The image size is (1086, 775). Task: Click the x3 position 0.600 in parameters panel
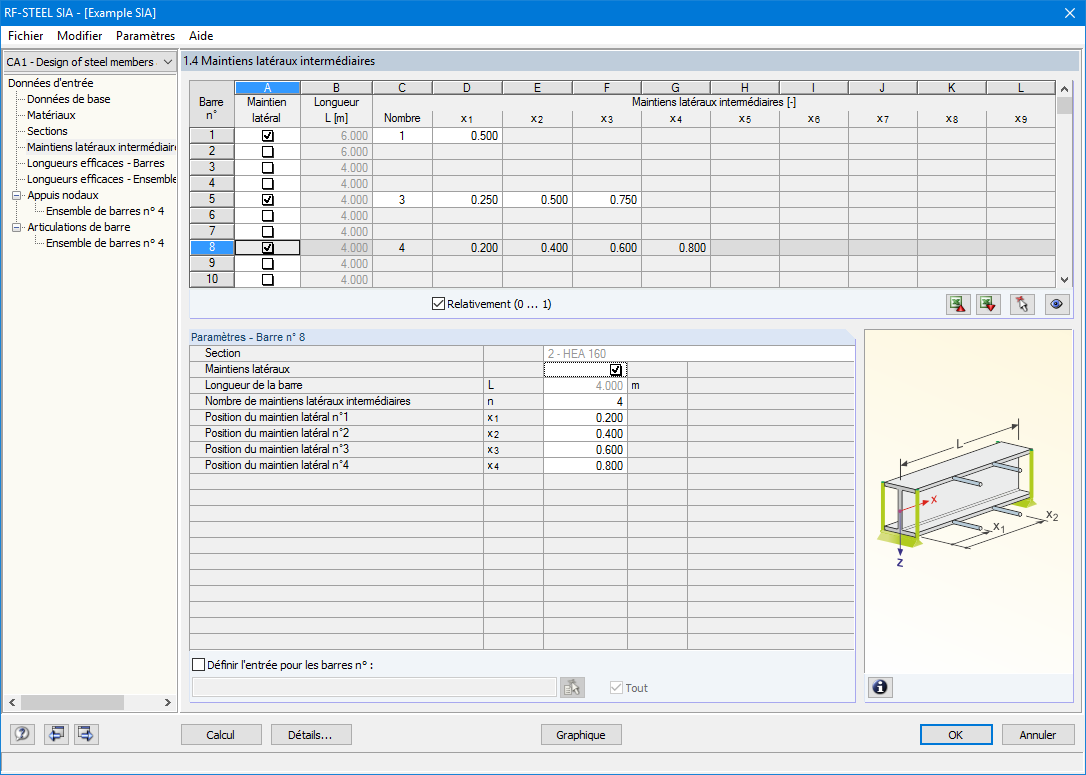(x=585, y=449)
